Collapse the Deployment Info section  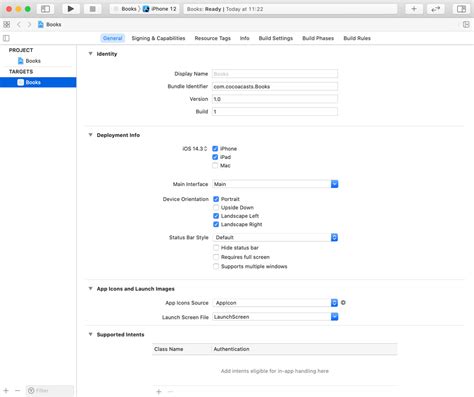click(x=90, y=135)
